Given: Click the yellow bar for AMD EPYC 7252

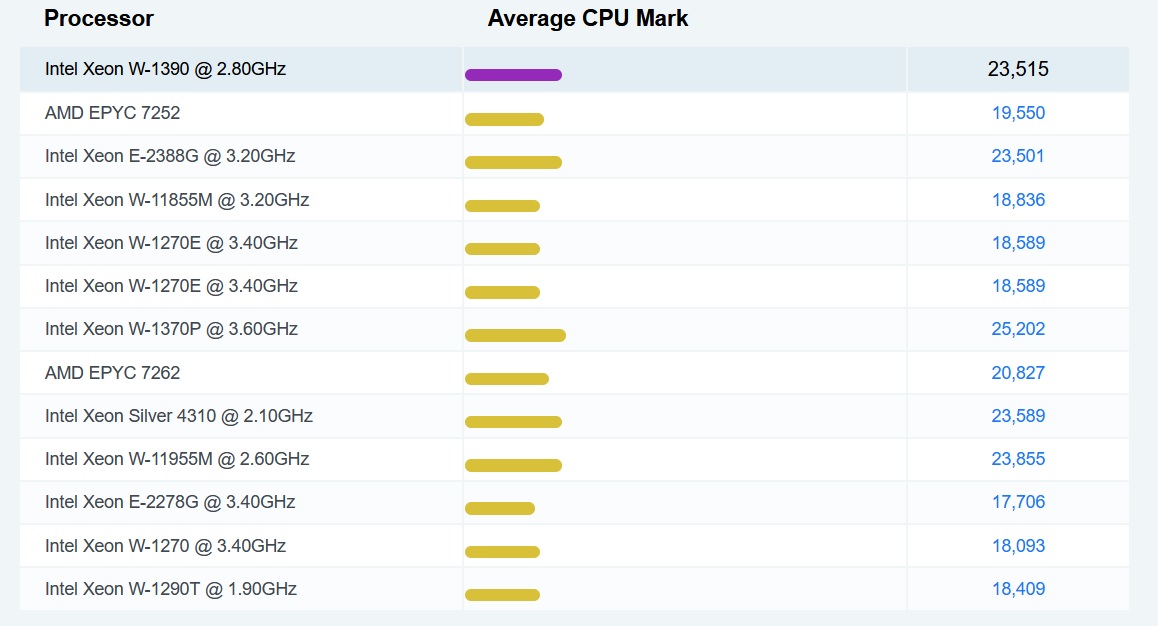Looking at the screenshot, I should click(504, 120).
